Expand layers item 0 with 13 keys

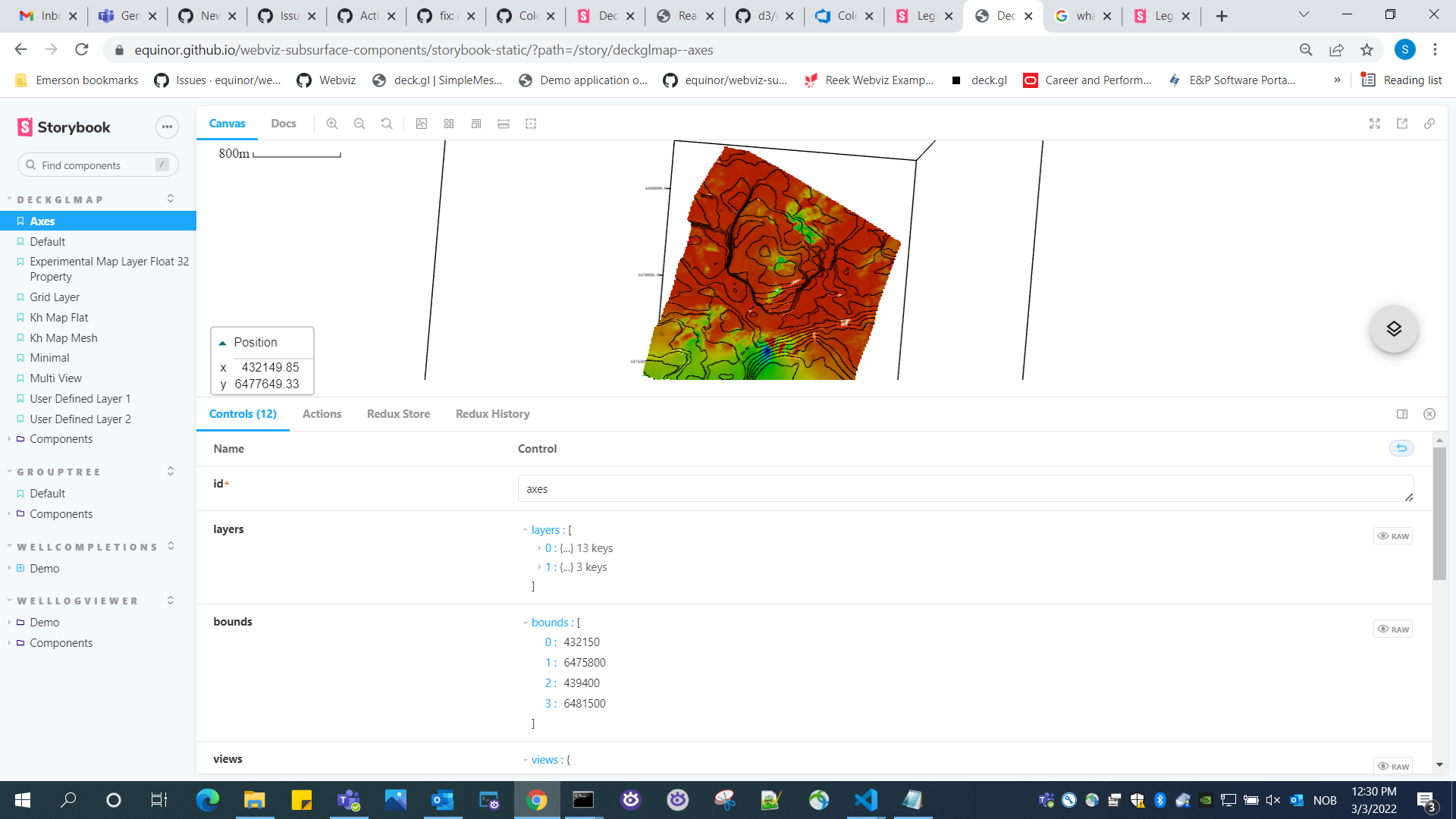coord(539,548)
